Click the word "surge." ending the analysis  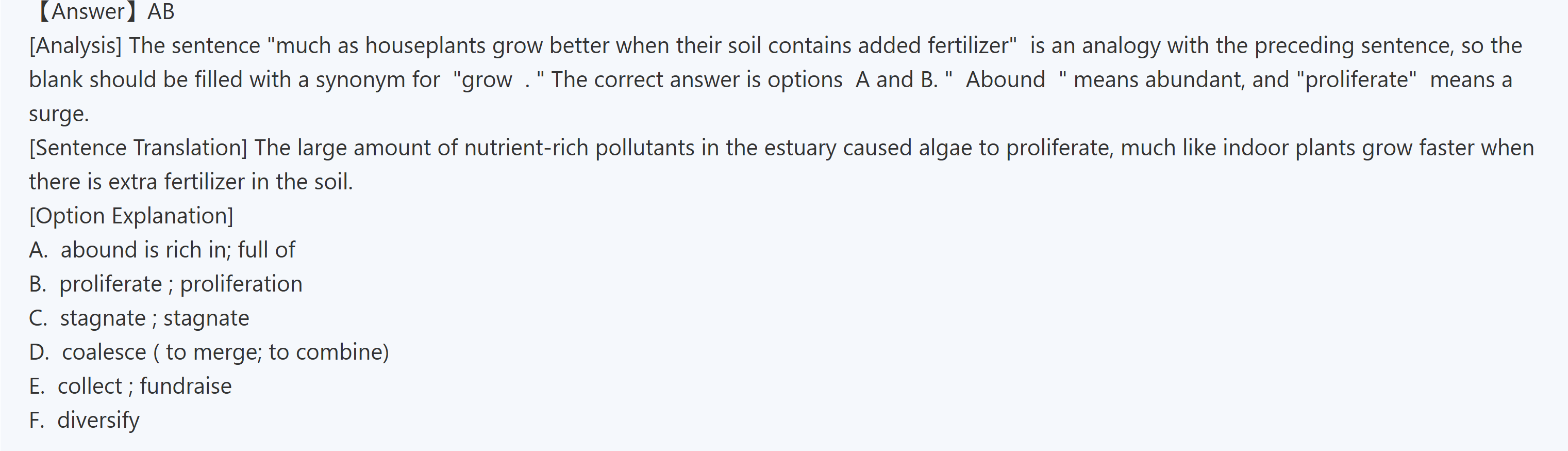[x=59, y=114]
